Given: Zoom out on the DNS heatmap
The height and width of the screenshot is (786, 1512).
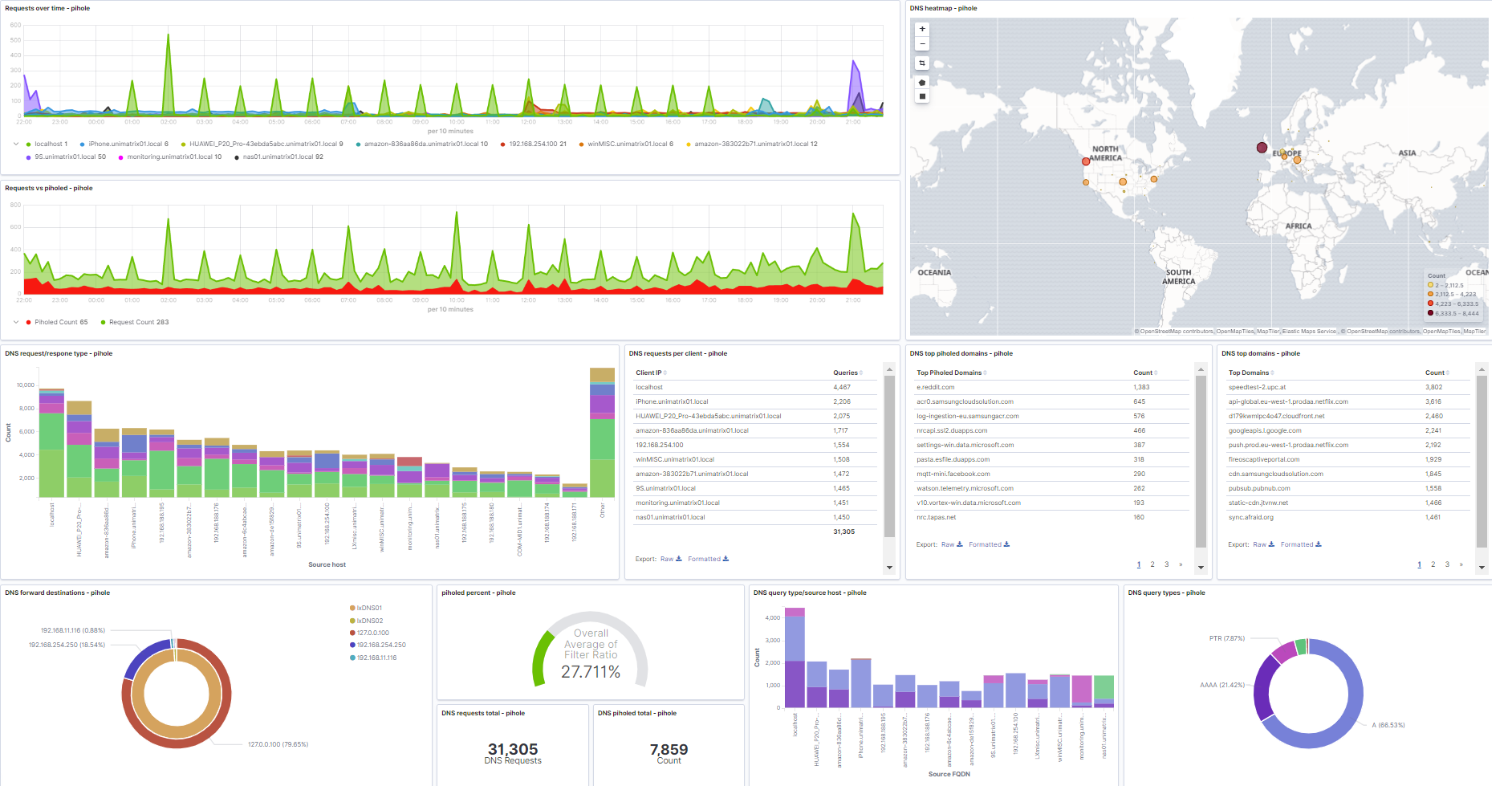Looking at the screenshot, I should pyautogui.click(x=922, y=43).
